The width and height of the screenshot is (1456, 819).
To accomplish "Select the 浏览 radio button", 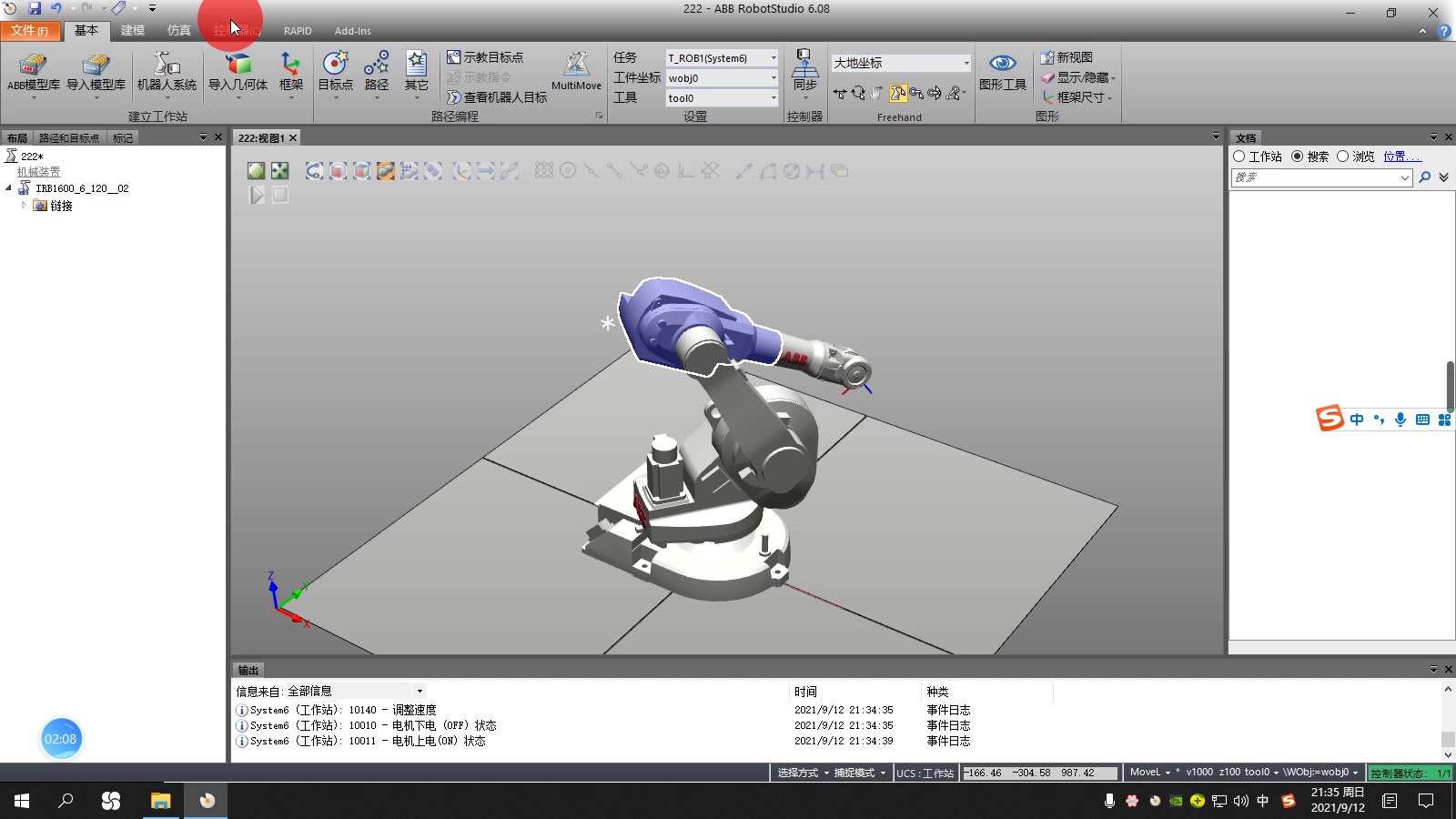I will [x=1342, y=157].
